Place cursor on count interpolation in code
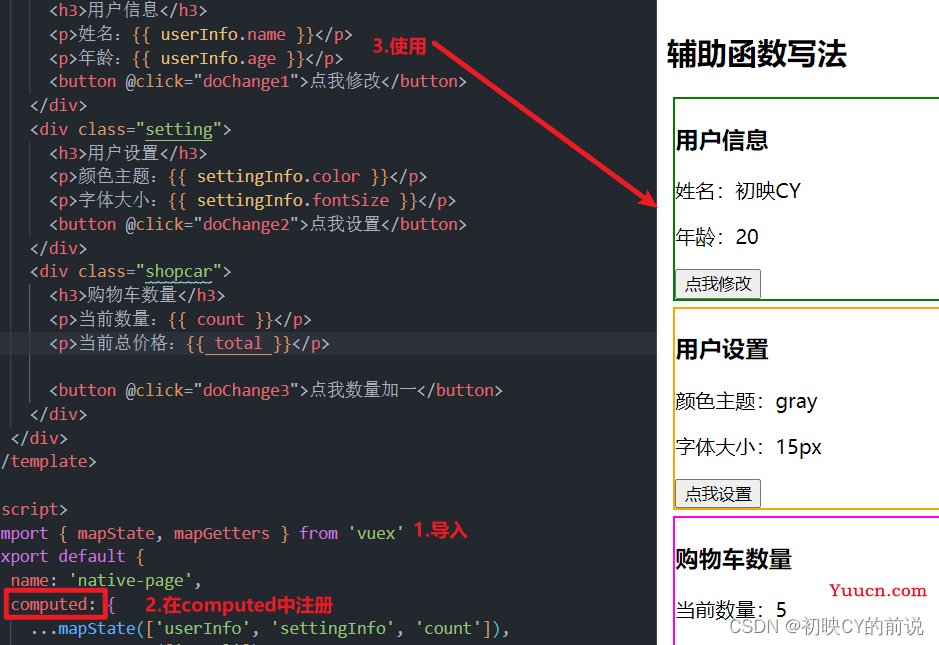This screenshot has height=645, width=939. click(220, 319)
